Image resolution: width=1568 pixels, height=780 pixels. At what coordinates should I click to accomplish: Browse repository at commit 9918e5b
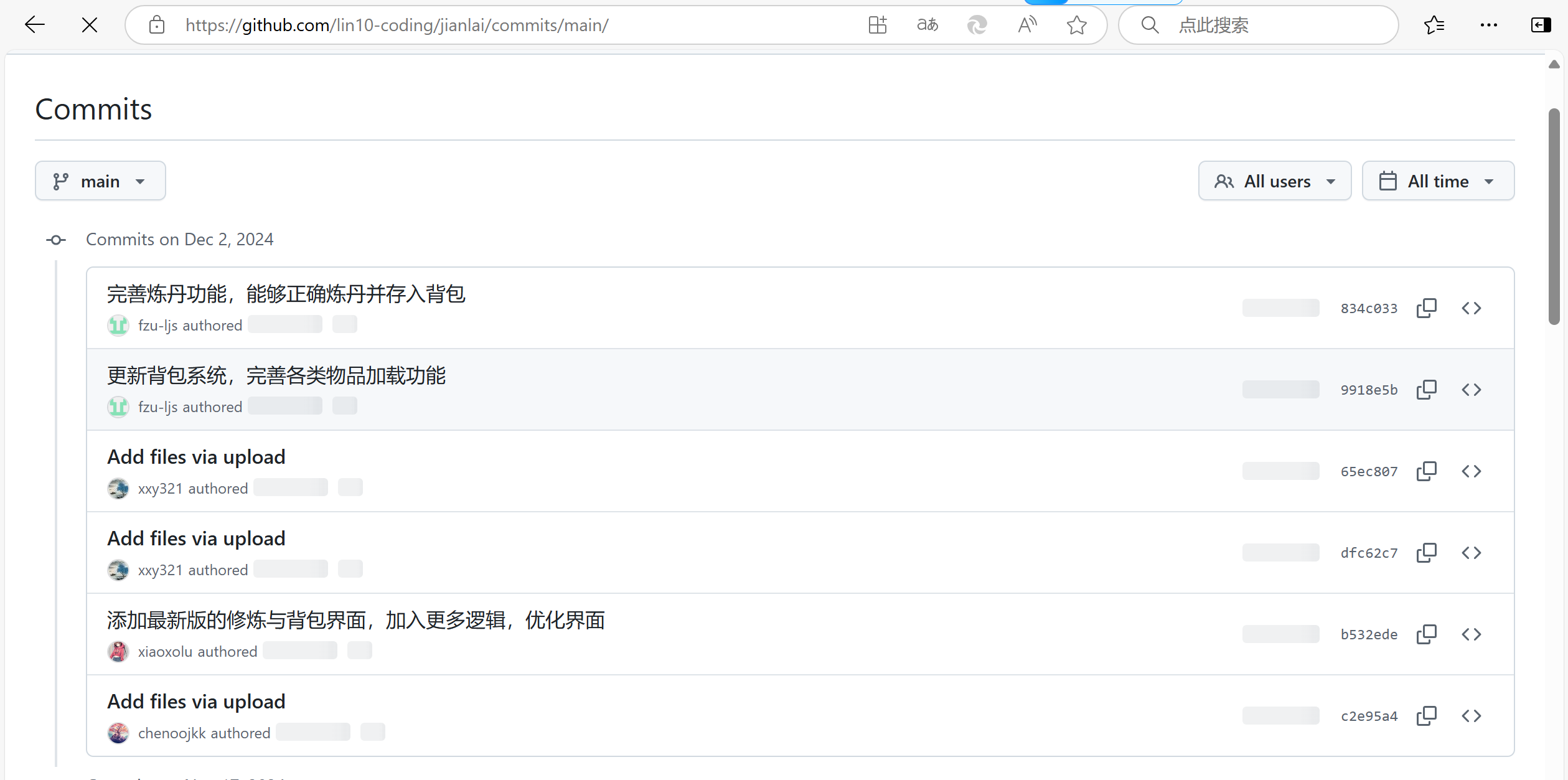pyautogui.click(x=1472, y=390)
